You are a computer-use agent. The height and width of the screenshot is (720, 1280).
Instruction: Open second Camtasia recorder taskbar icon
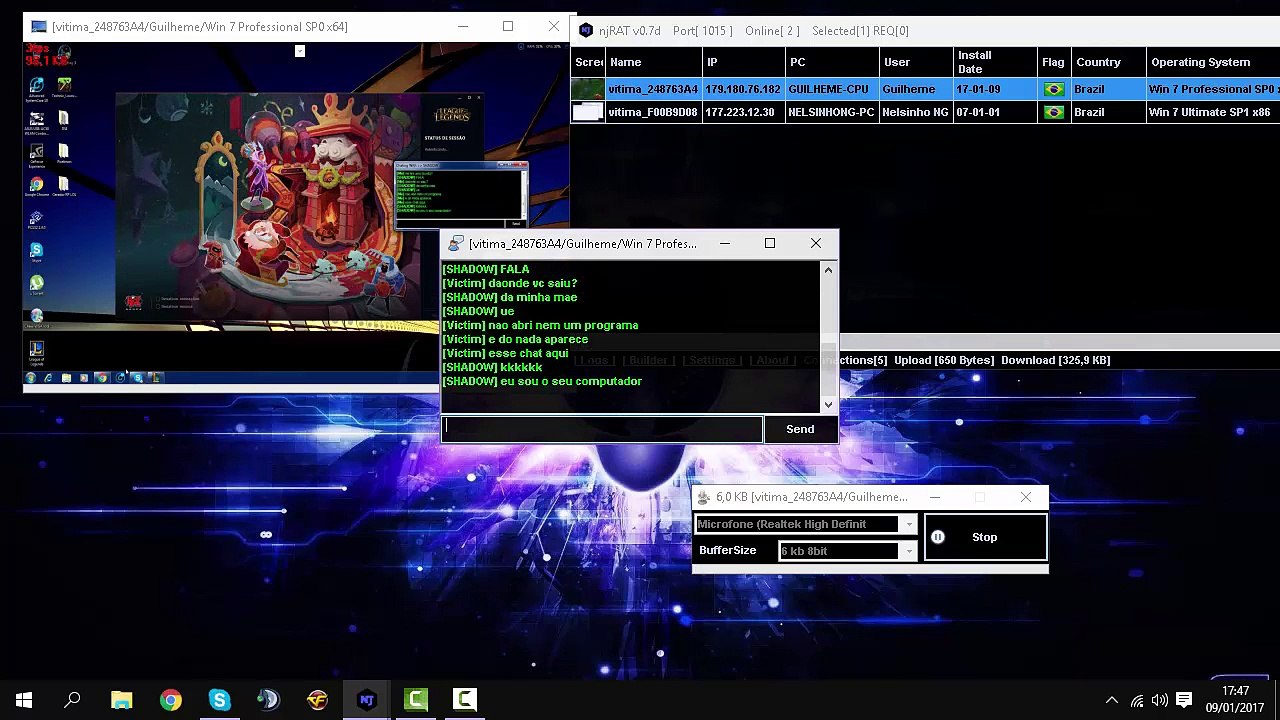coord(465,700)
